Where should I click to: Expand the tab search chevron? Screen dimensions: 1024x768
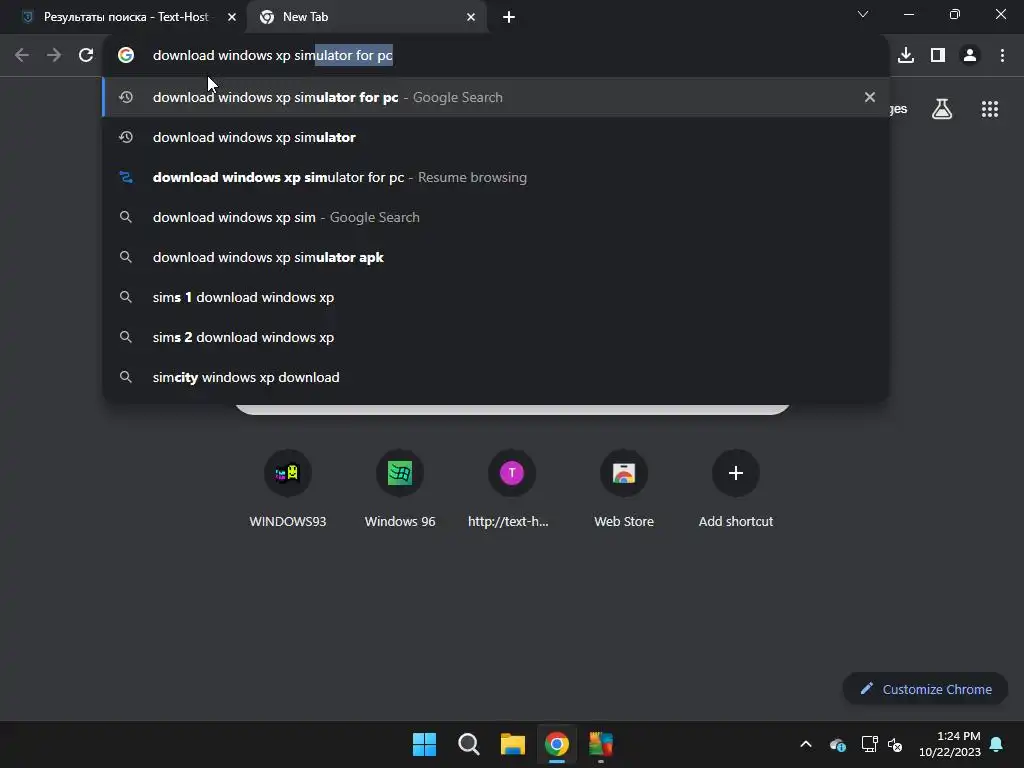(863, 14)
